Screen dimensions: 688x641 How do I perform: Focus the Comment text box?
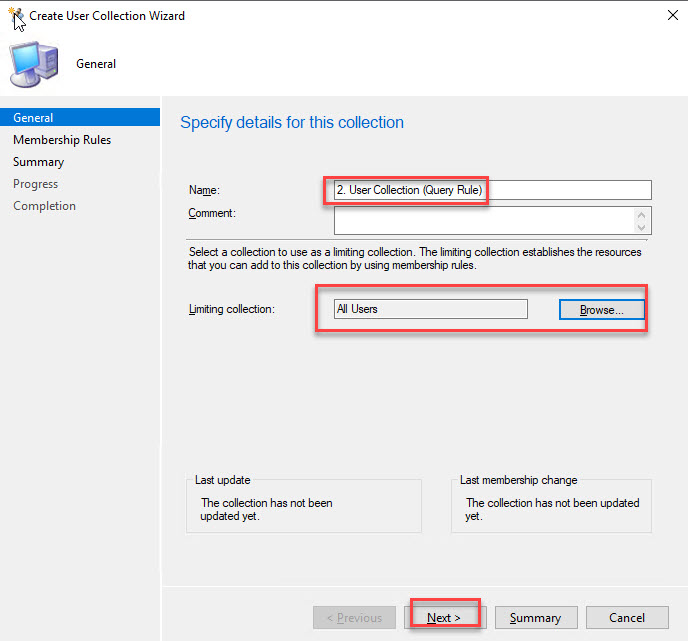click(484, 220)
